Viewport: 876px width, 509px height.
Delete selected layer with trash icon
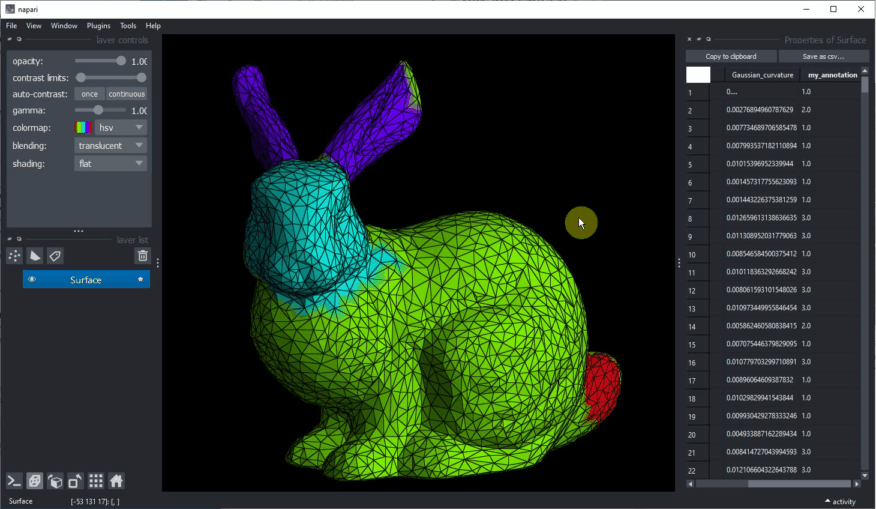[142, 256]
